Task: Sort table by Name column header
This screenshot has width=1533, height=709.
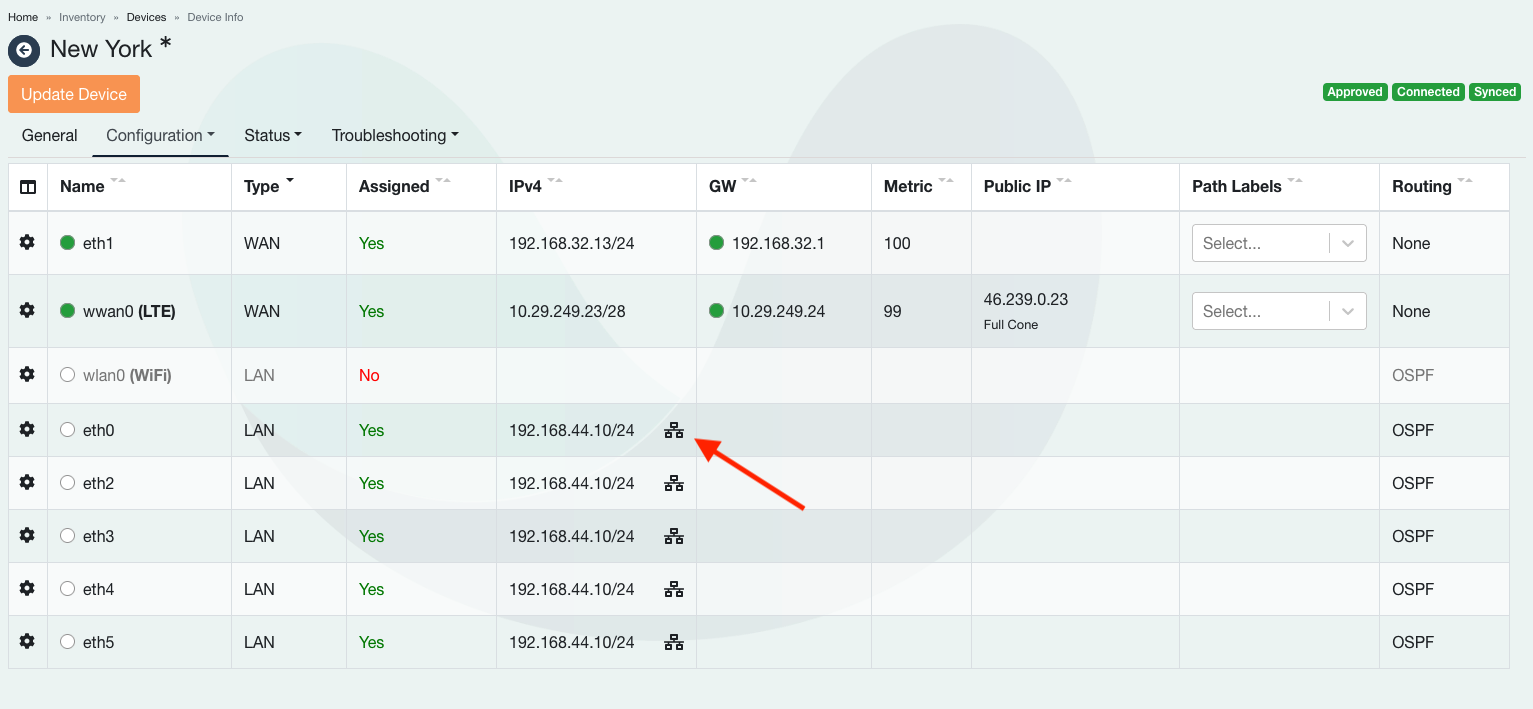Action: pyautogui.click(x=82, y=186)
